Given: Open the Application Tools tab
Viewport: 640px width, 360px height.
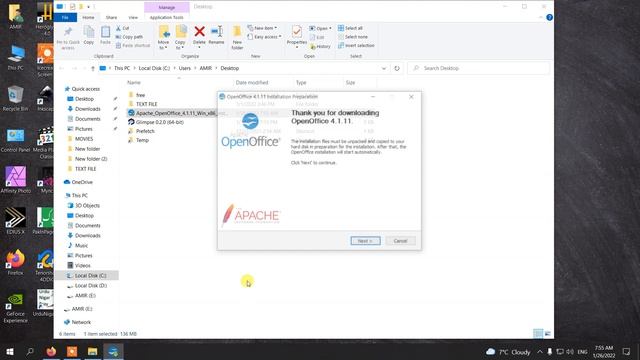Looking at the screenshot, I should point(167,18).
